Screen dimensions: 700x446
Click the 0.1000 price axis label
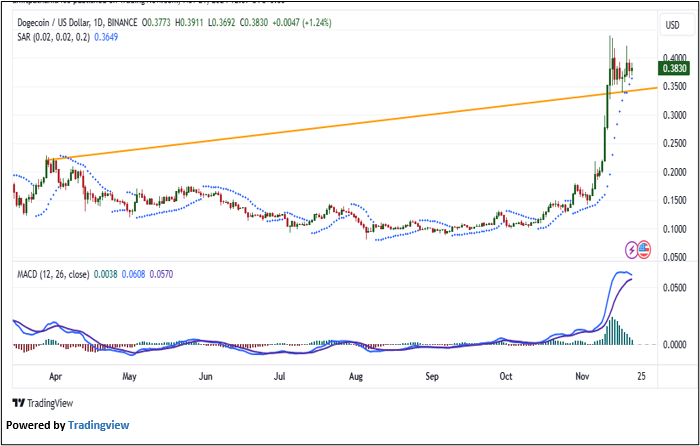click(675, 229)
